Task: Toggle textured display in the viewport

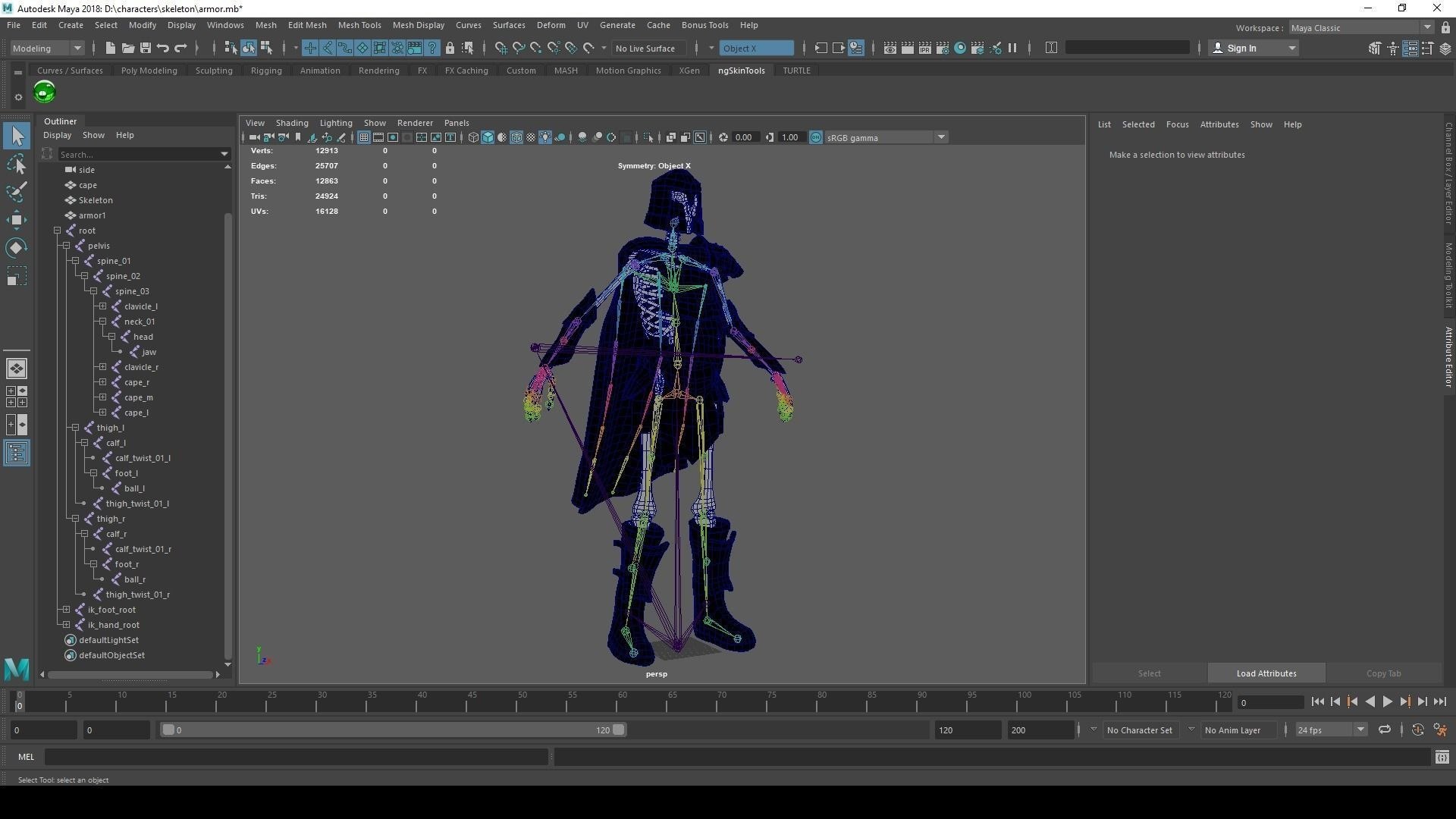Action: pos(531,137)
